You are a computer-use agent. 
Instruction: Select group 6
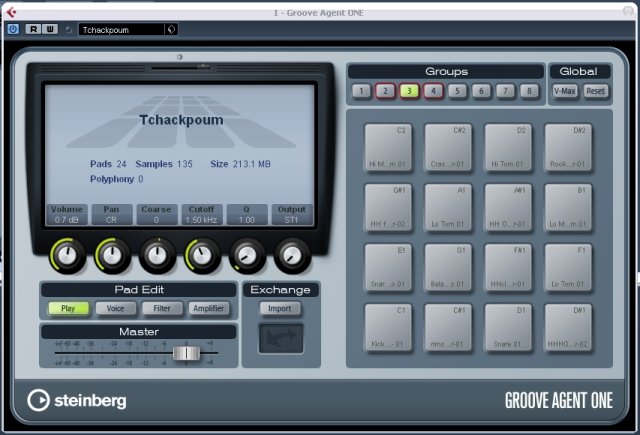pos(481,91)
